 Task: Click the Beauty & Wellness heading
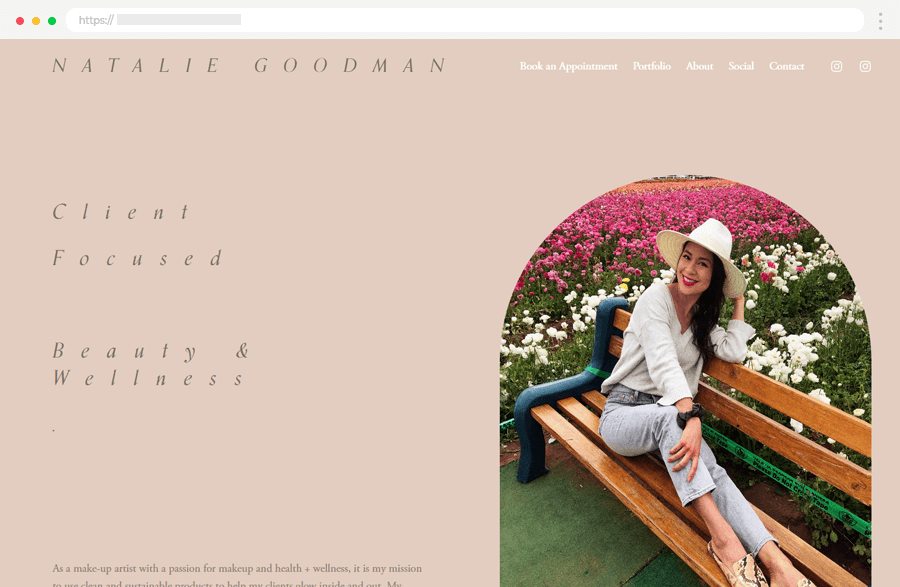click(150, 364)
